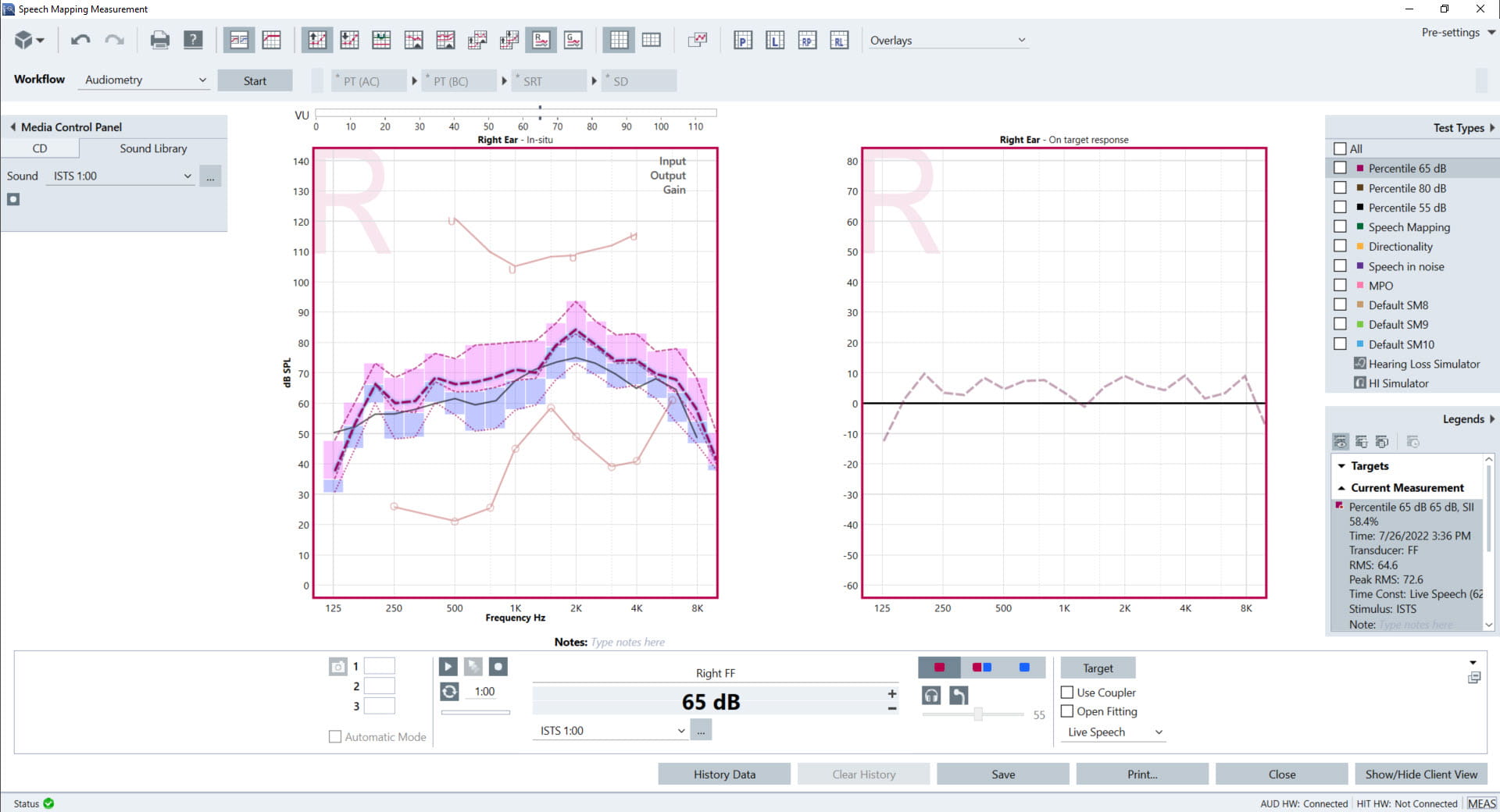Open the HI Simulator
1500x812 pixels.
[x=1398, y=383]
